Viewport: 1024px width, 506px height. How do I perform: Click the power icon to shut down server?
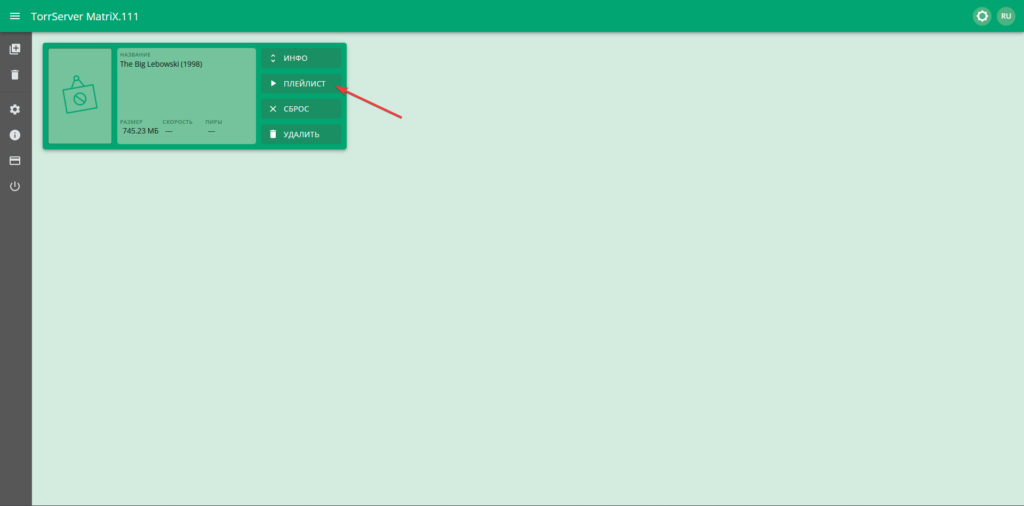click(x=15, y=186)
